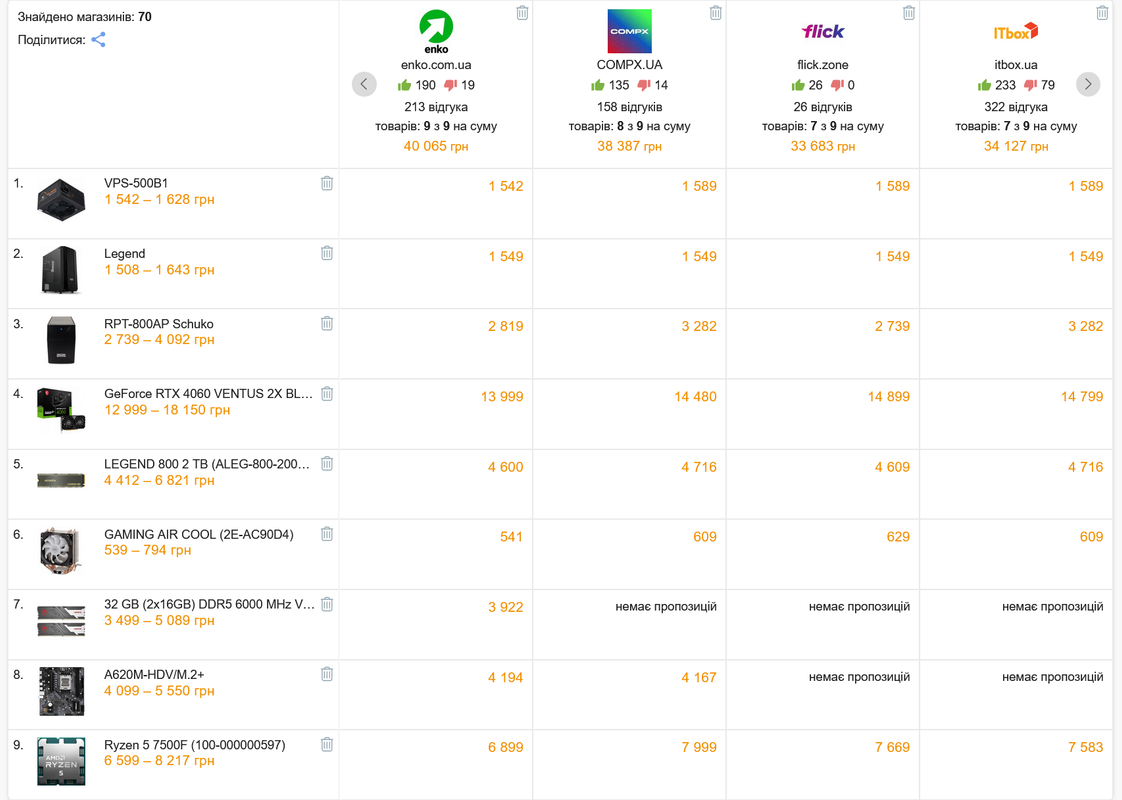Open the enko.com.ua store link

click(436, 65)
